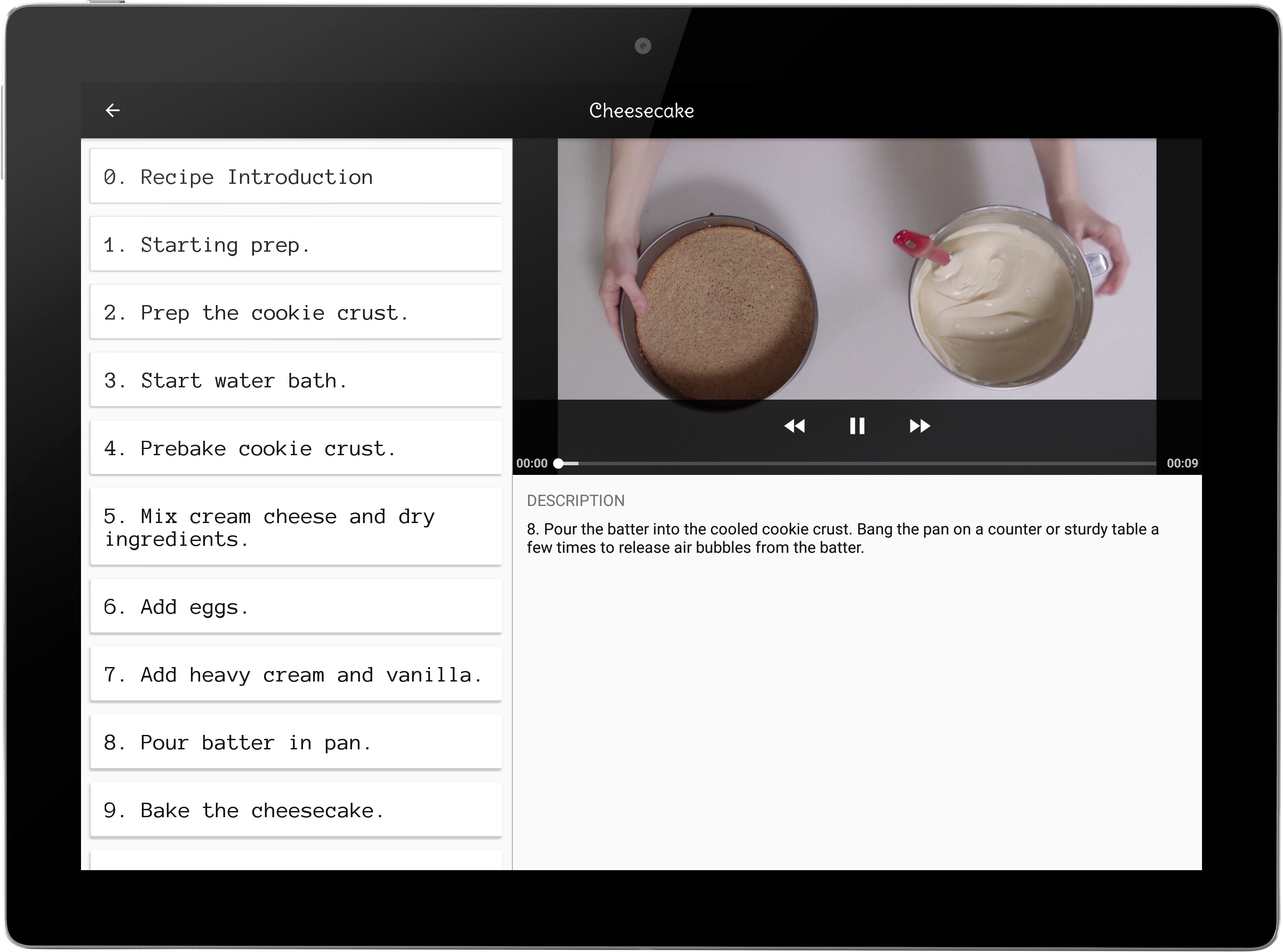Click the Cheesecake title in the header
Image resolution: width=1283 pixels, height=952 pixels.
[x=641, y=111]
